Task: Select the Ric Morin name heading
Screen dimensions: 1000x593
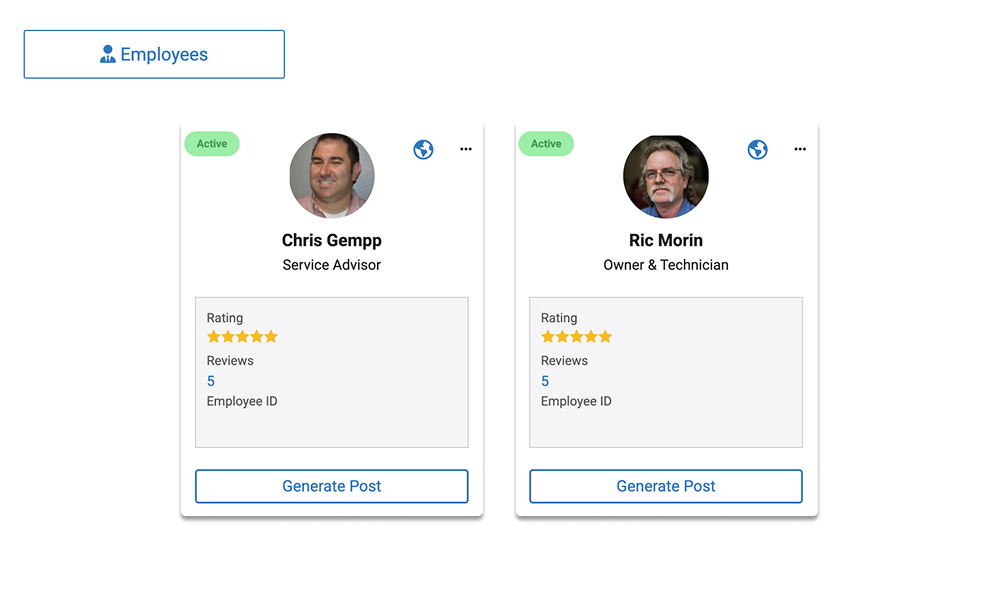Action: (666, 240)
